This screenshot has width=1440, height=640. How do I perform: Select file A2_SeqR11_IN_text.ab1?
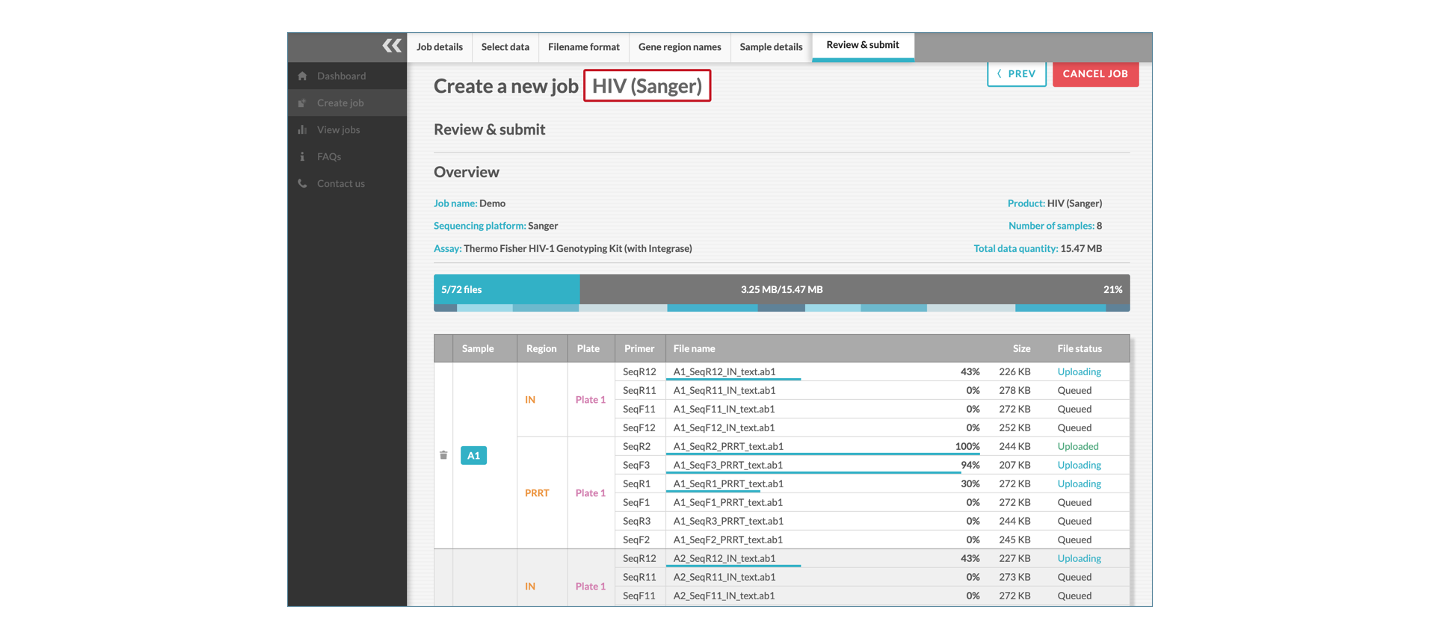pyautogui.click(x=724, y=577)
